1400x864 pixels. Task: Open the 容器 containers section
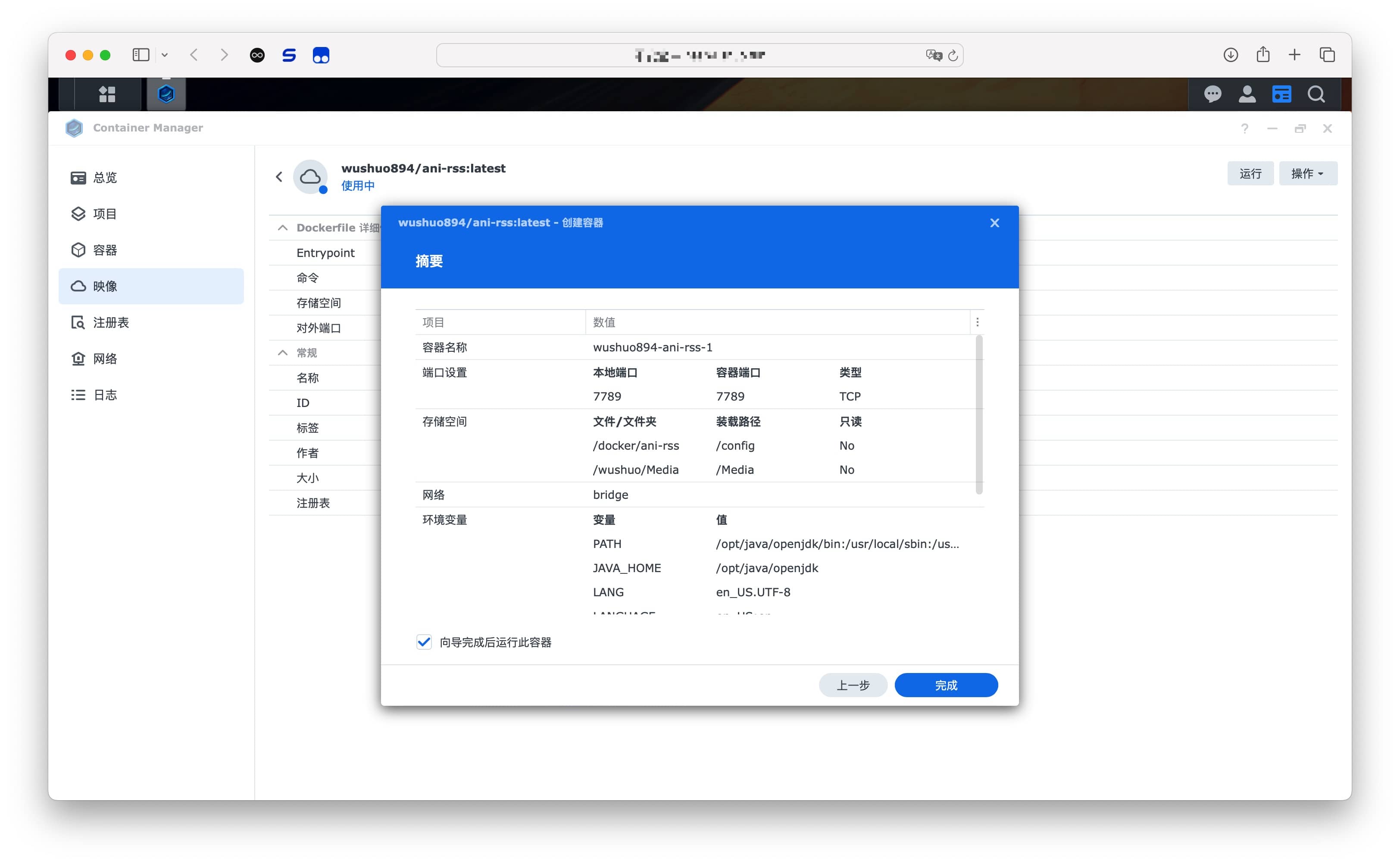151,250
